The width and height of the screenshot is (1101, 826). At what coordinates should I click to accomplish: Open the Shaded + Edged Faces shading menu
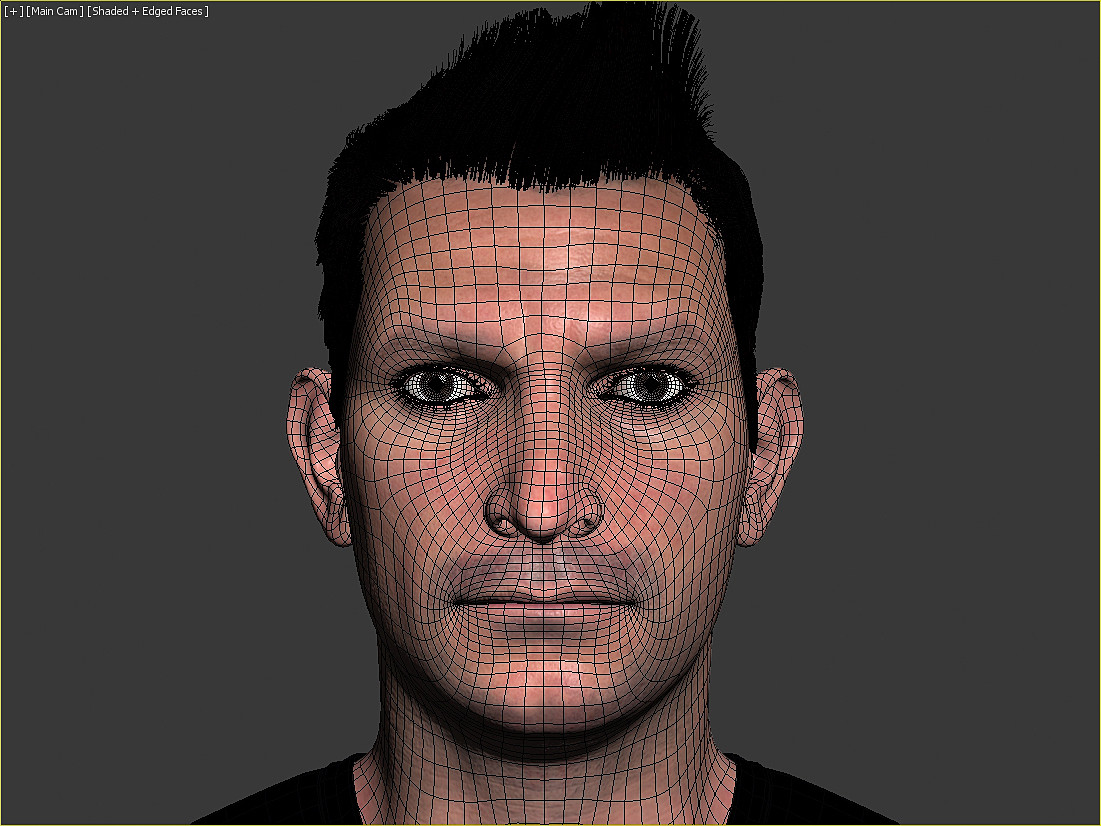pos(149,11)
